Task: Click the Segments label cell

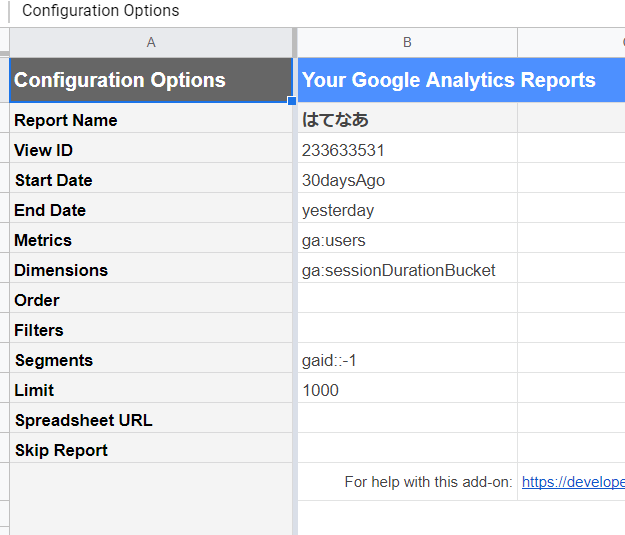Action: point(151,358)
